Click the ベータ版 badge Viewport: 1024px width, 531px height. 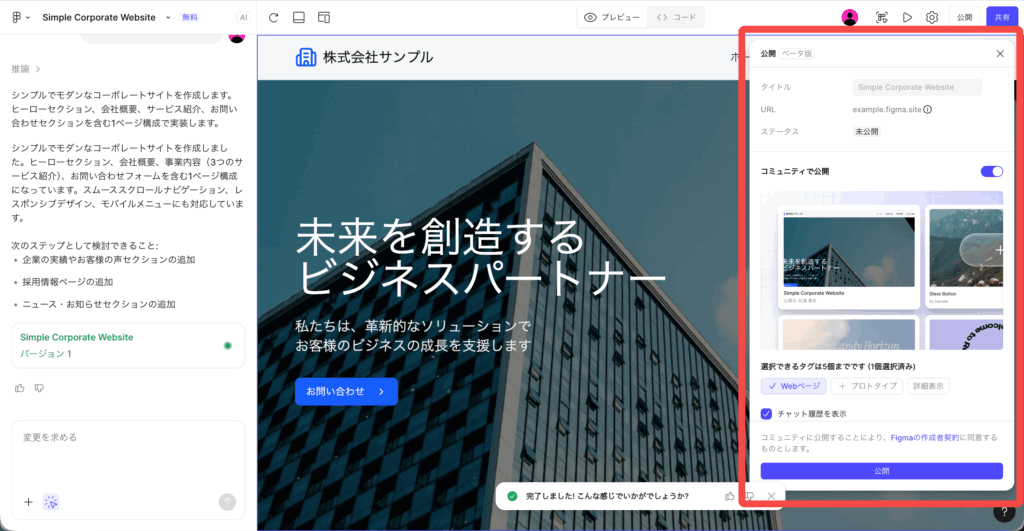point(797,54)
